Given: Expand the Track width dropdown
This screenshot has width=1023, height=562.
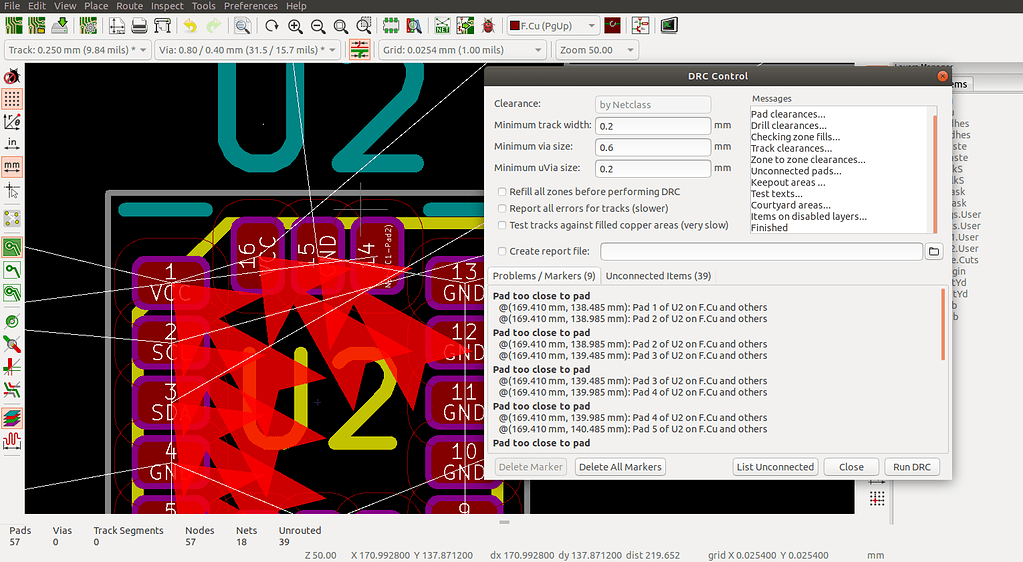Looking at the screenshot, I should [x=77, y=50].
